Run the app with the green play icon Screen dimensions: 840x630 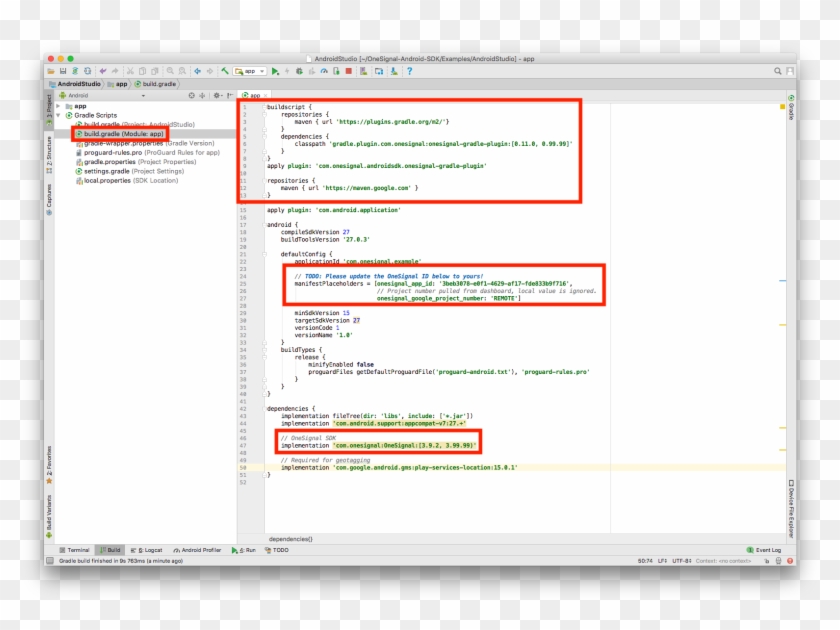coord(274,70)
